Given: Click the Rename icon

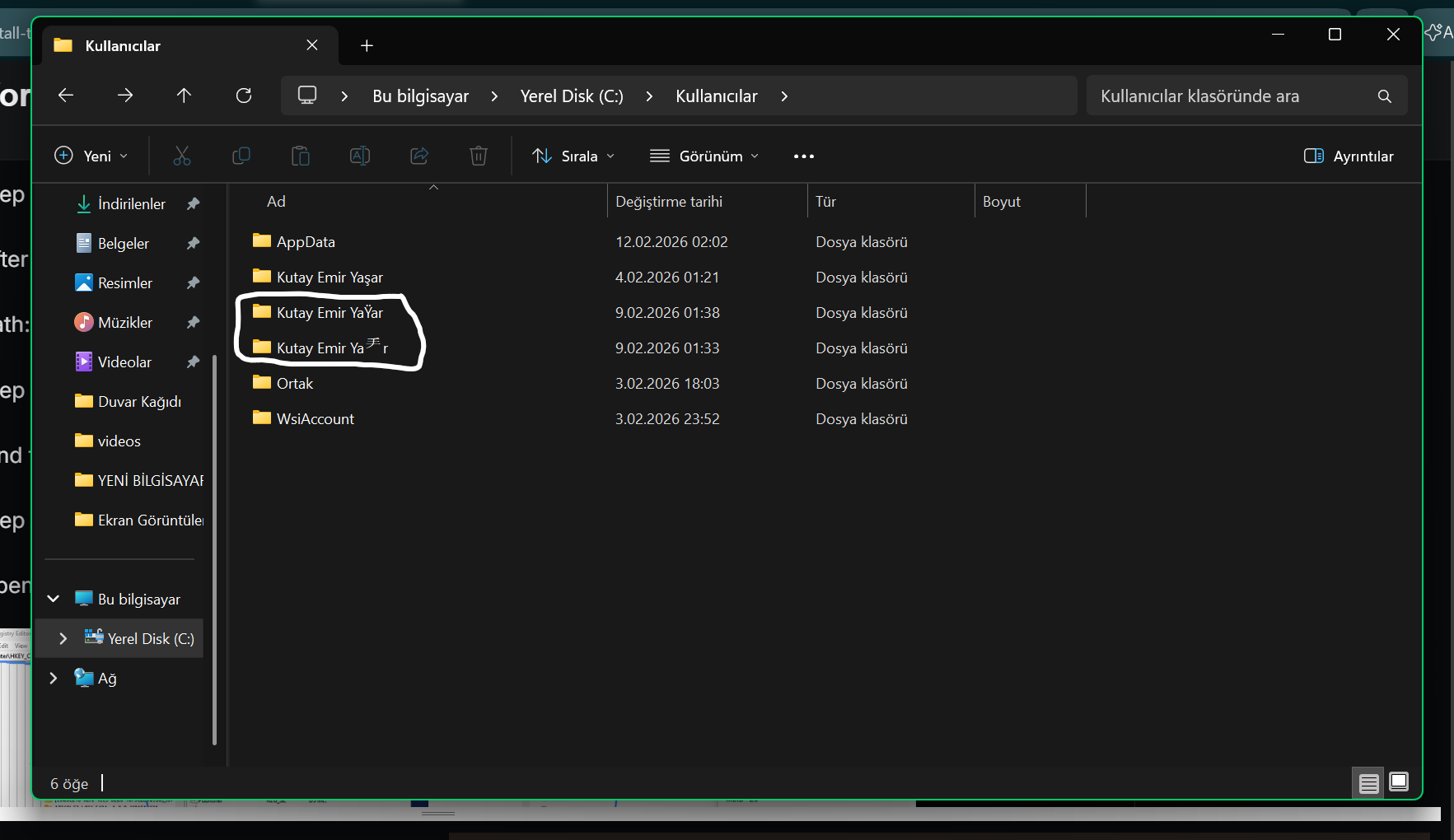Looking at the screenshot, I should pyautogui.click(x=360, y=156).
